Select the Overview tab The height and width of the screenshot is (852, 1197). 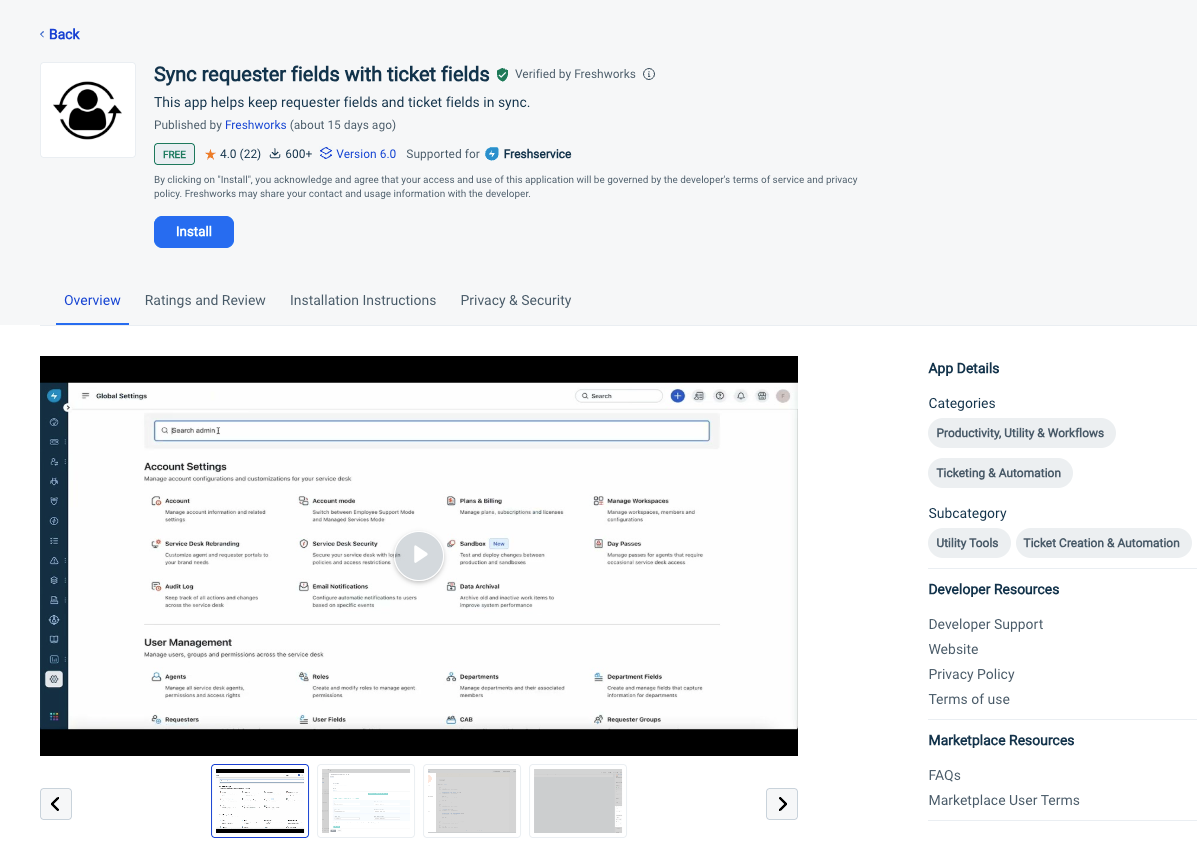tap(92, 301)
